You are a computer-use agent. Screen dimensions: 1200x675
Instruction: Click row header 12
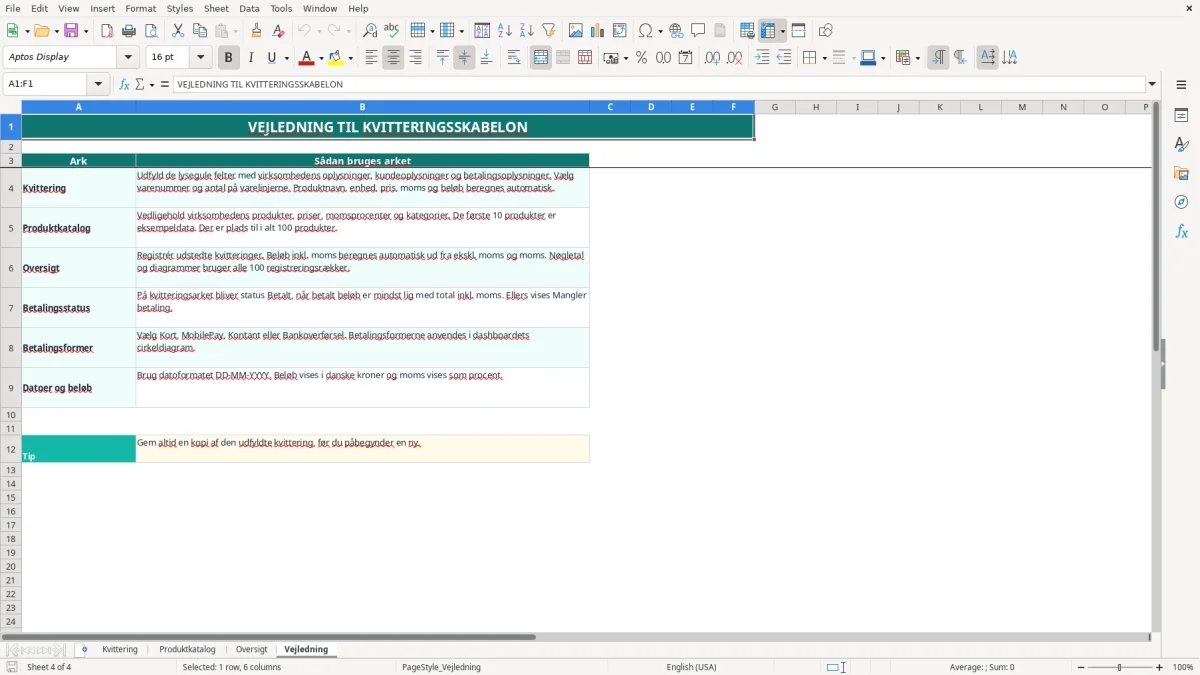point(11,449)
